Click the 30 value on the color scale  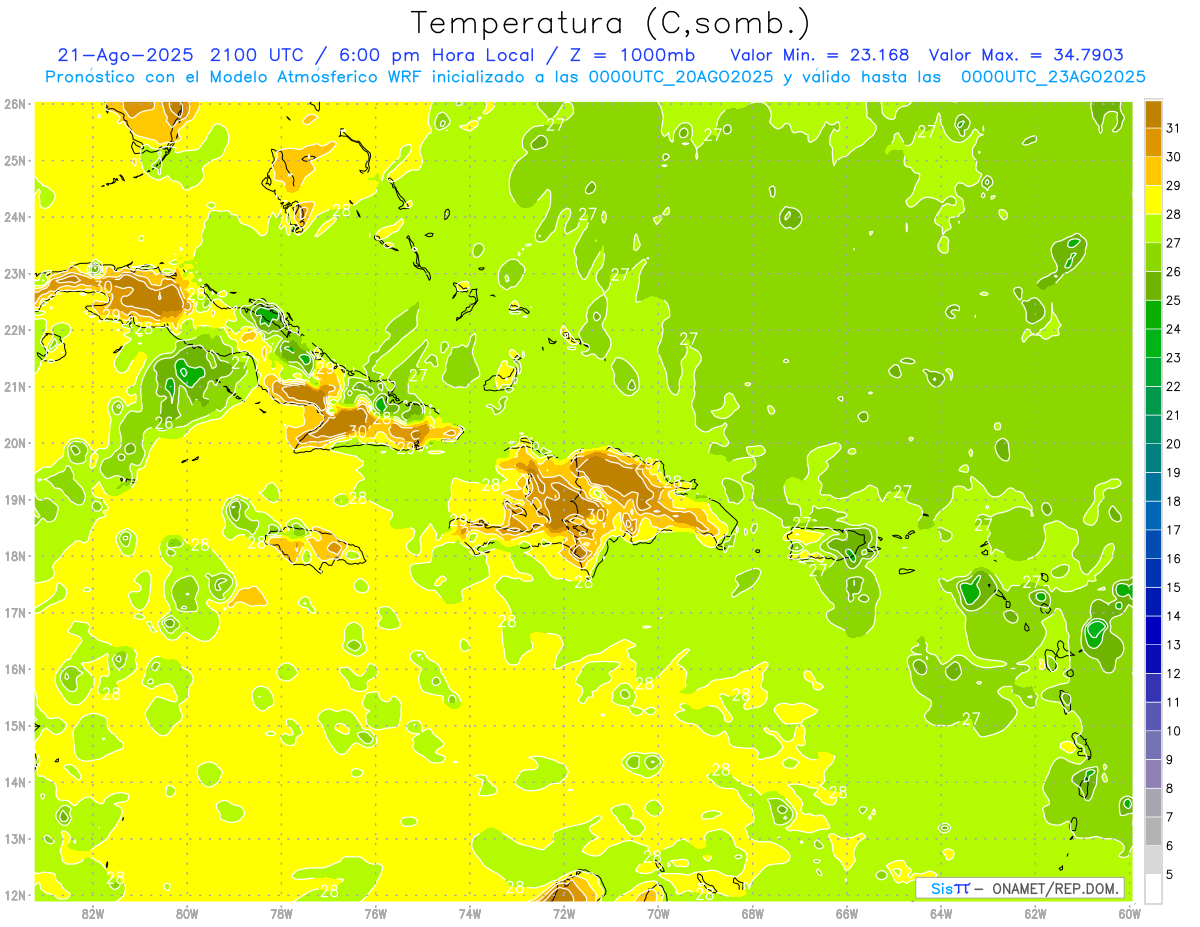click(1173, 157)
